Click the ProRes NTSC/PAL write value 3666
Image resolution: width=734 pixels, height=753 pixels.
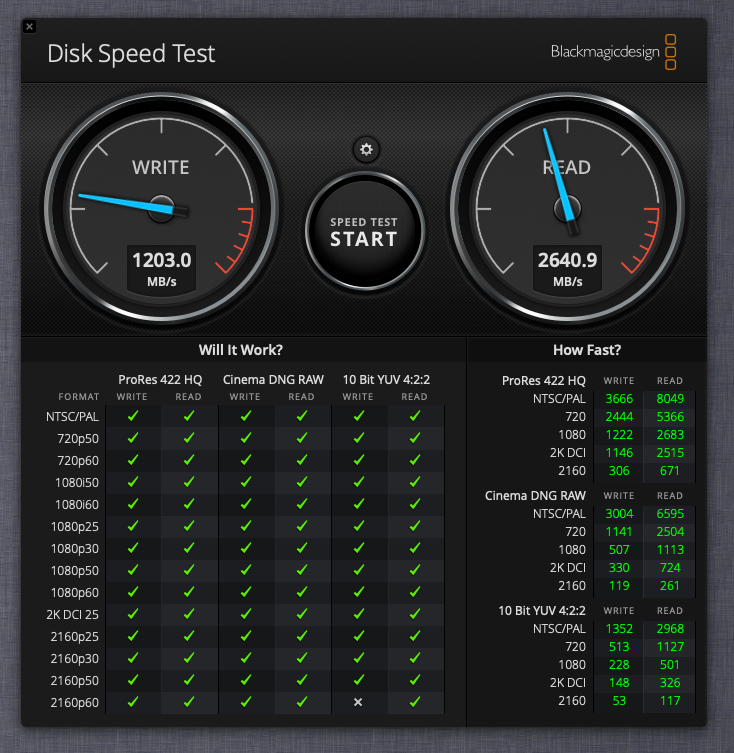[619, 399]
